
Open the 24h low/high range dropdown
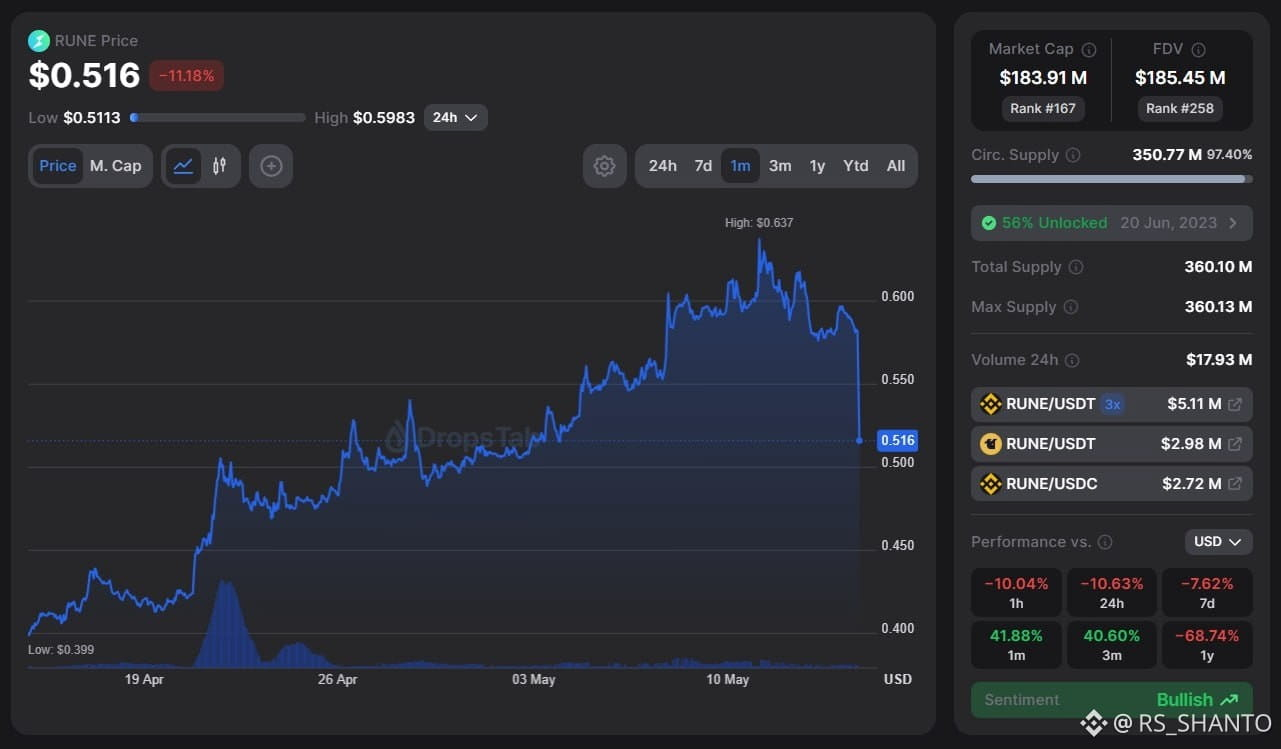tap(456, 118)
